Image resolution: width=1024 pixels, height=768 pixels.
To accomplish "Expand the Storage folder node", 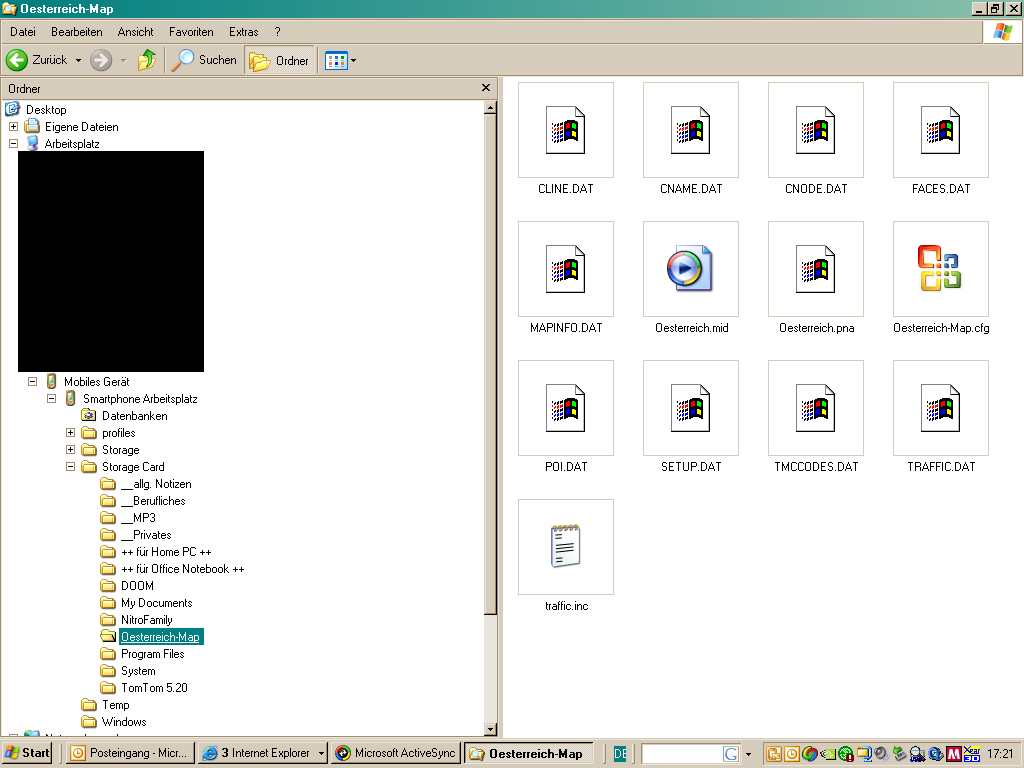I will (x=71, y=449).
